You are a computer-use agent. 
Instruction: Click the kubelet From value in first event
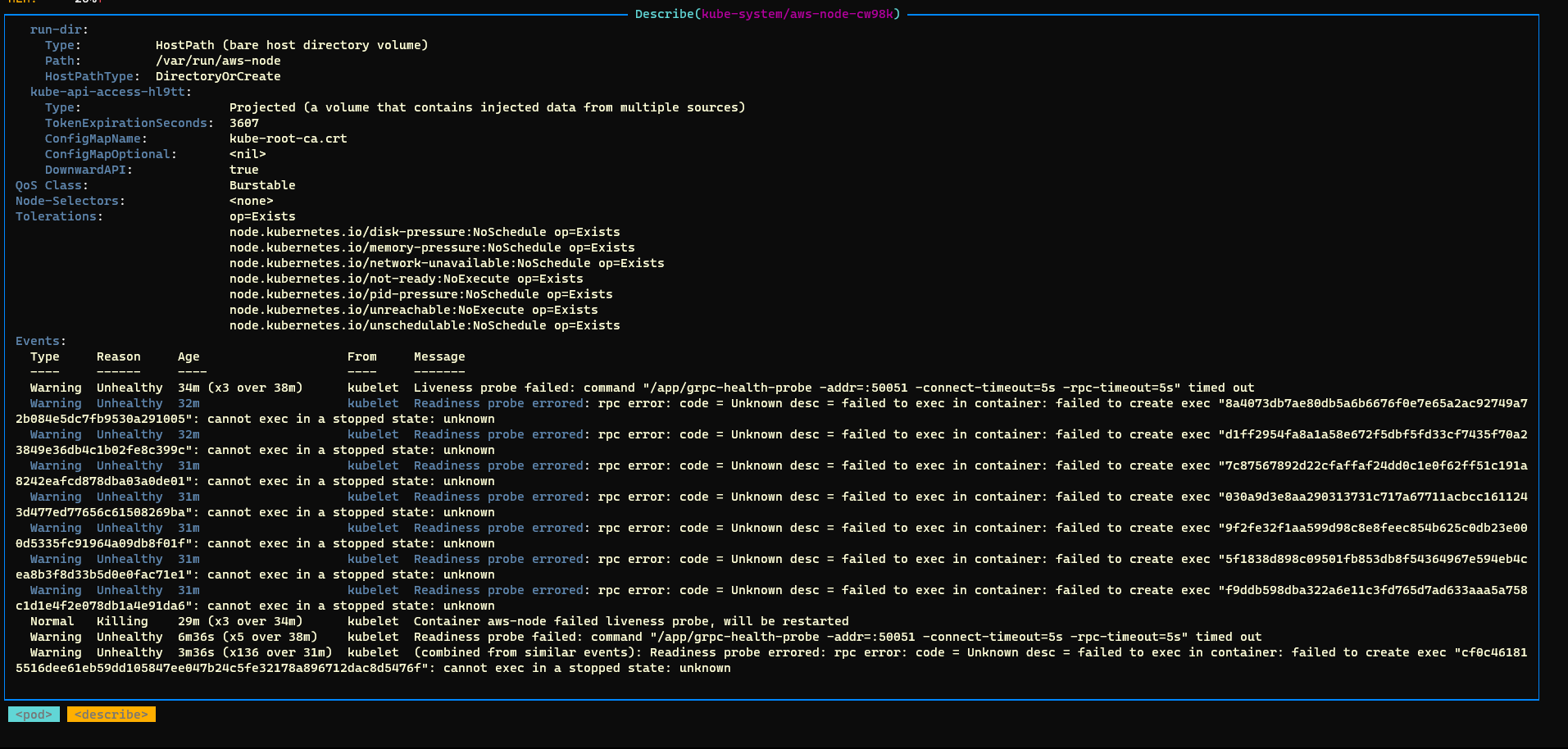click(x=373, y=387)
